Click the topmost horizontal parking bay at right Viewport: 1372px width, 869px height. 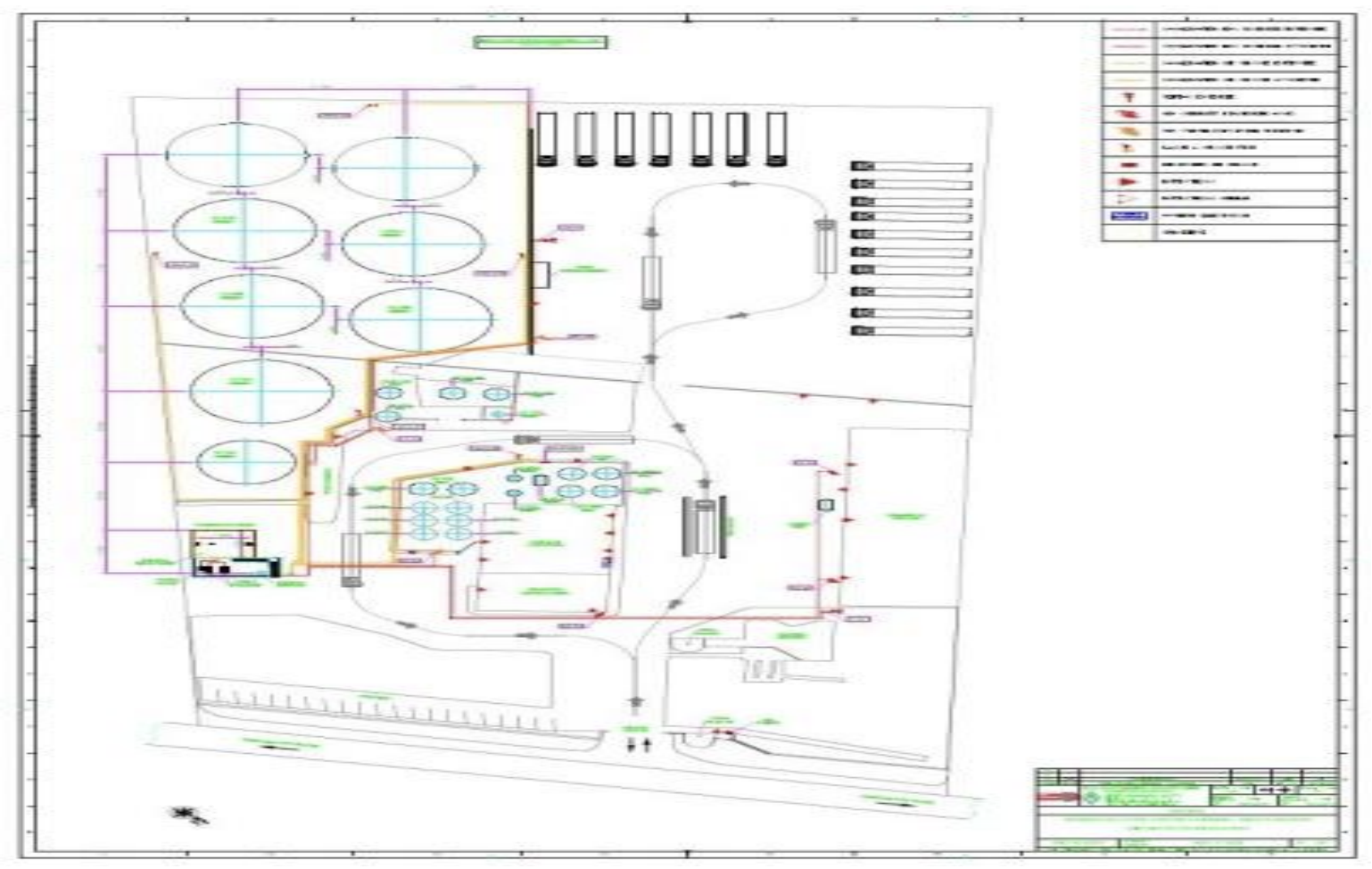click(x=911, y=167)
